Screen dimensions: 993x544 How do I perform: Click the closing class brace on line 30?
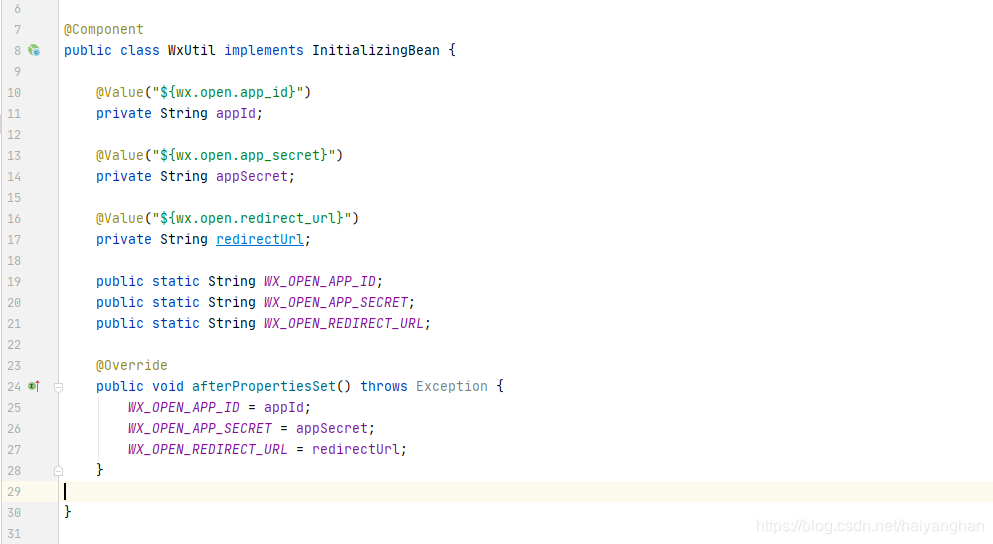click(x=68, y=512)
